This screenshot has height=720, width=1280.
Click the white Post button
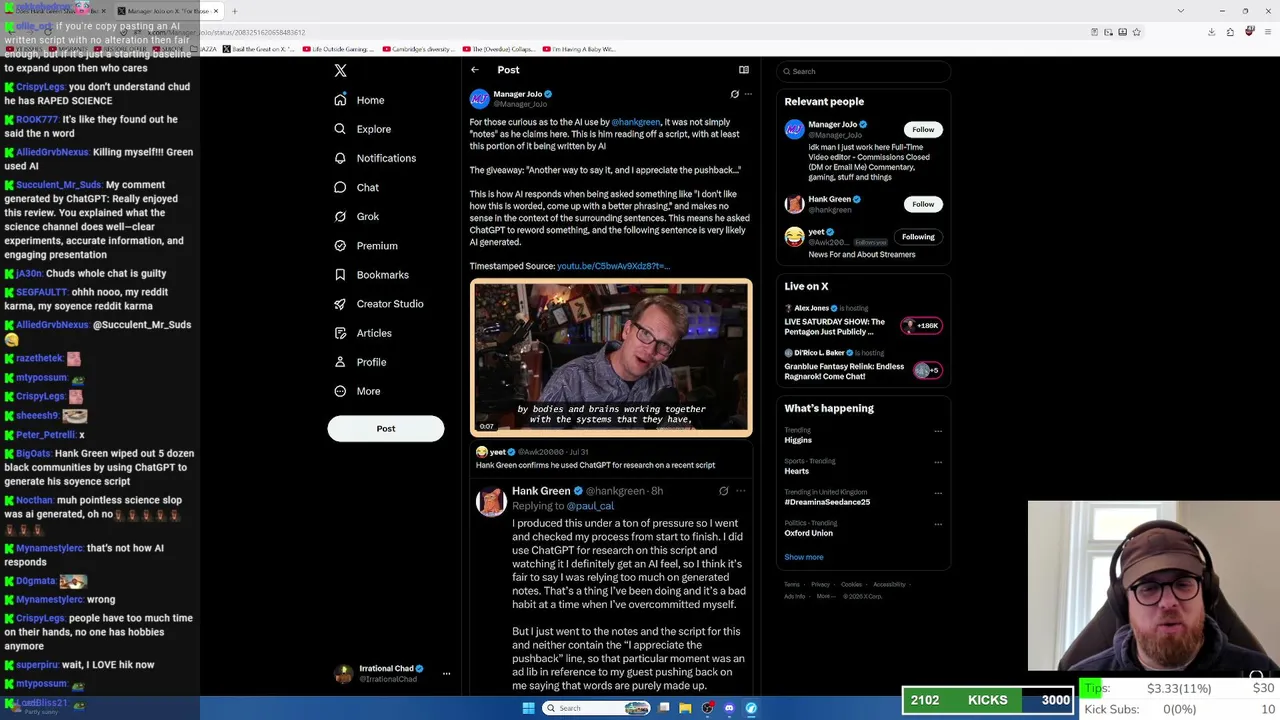[x=386, y=429]
